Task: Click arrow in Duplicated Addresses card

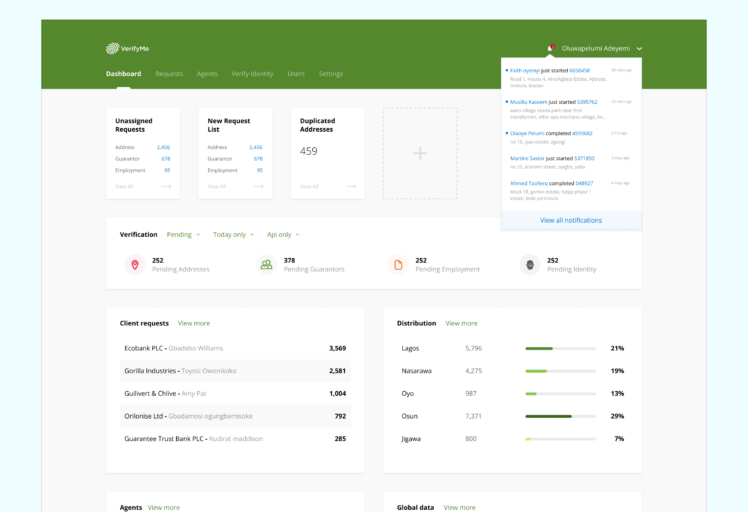Action: pos(351,186)
